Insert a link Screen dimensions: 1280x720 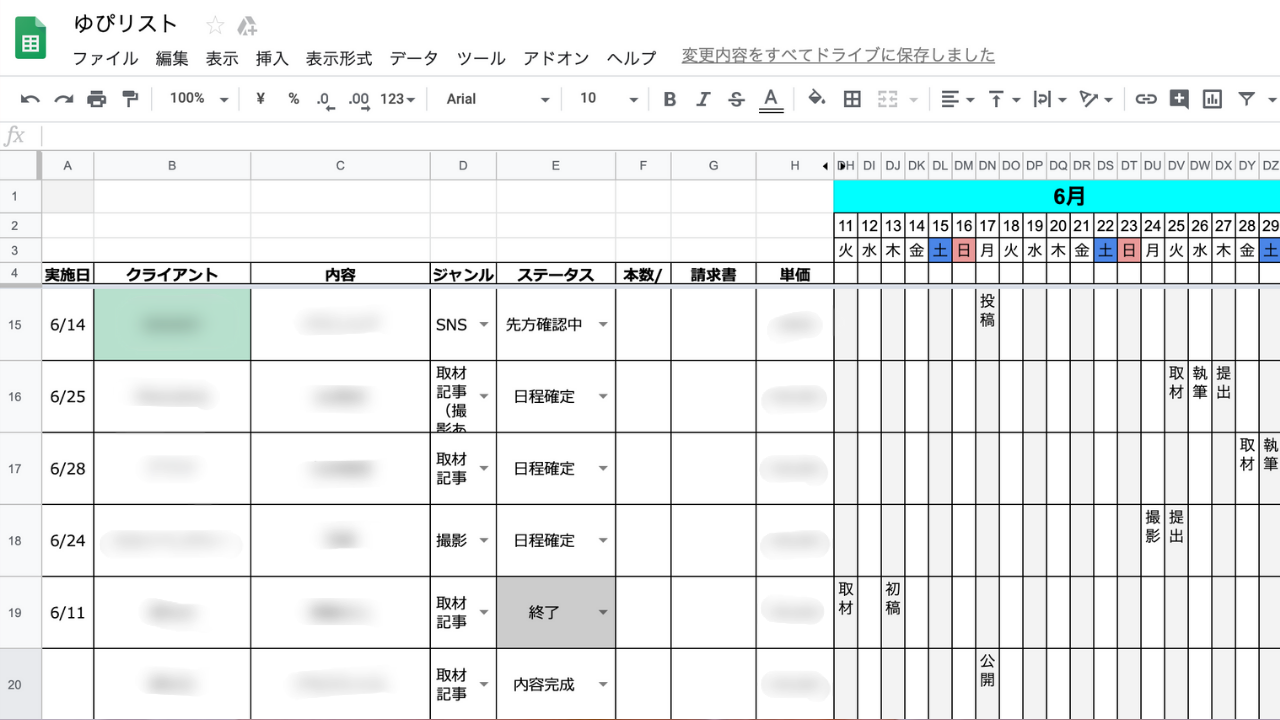click(1146, 99)
